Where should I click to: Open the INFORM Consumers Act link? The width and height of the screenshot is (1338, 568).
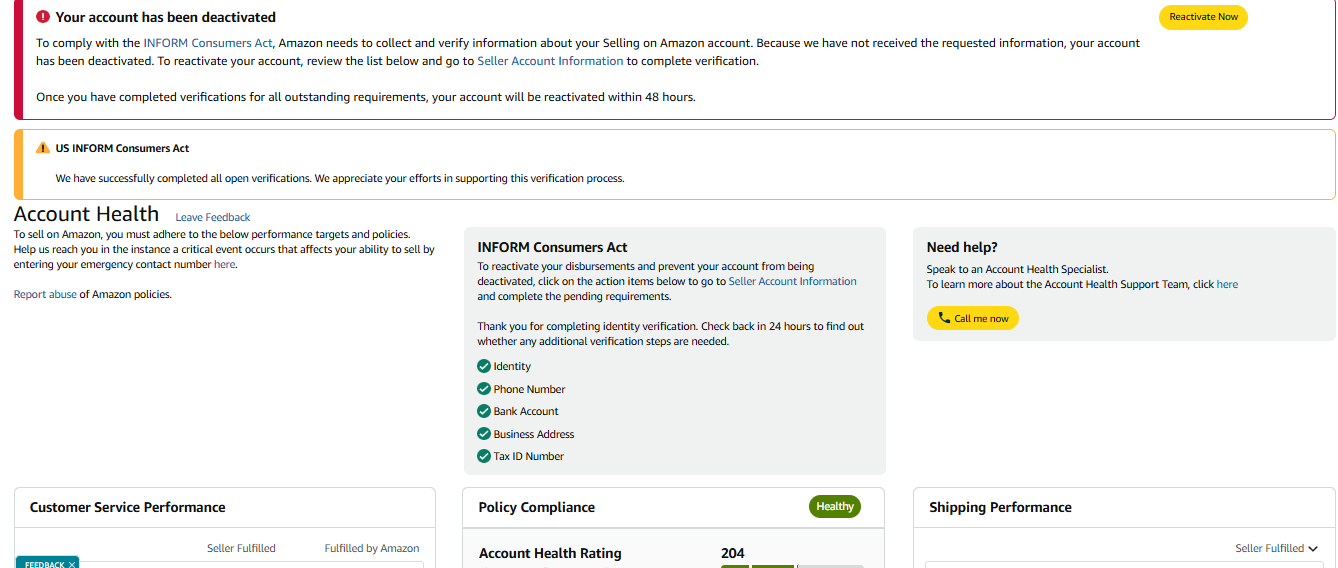(x=208, y=43)
